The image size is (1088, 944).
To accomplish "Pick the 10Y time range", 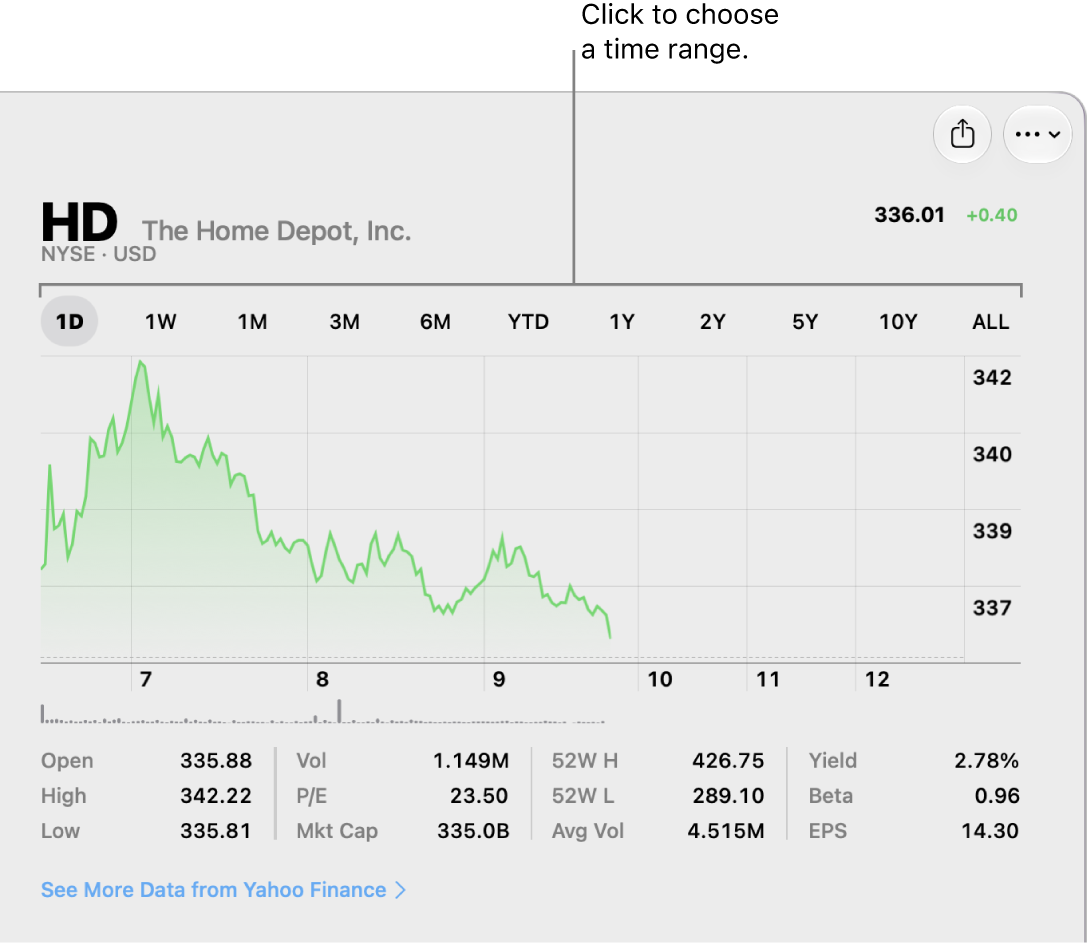I will (x=898, y=321).
